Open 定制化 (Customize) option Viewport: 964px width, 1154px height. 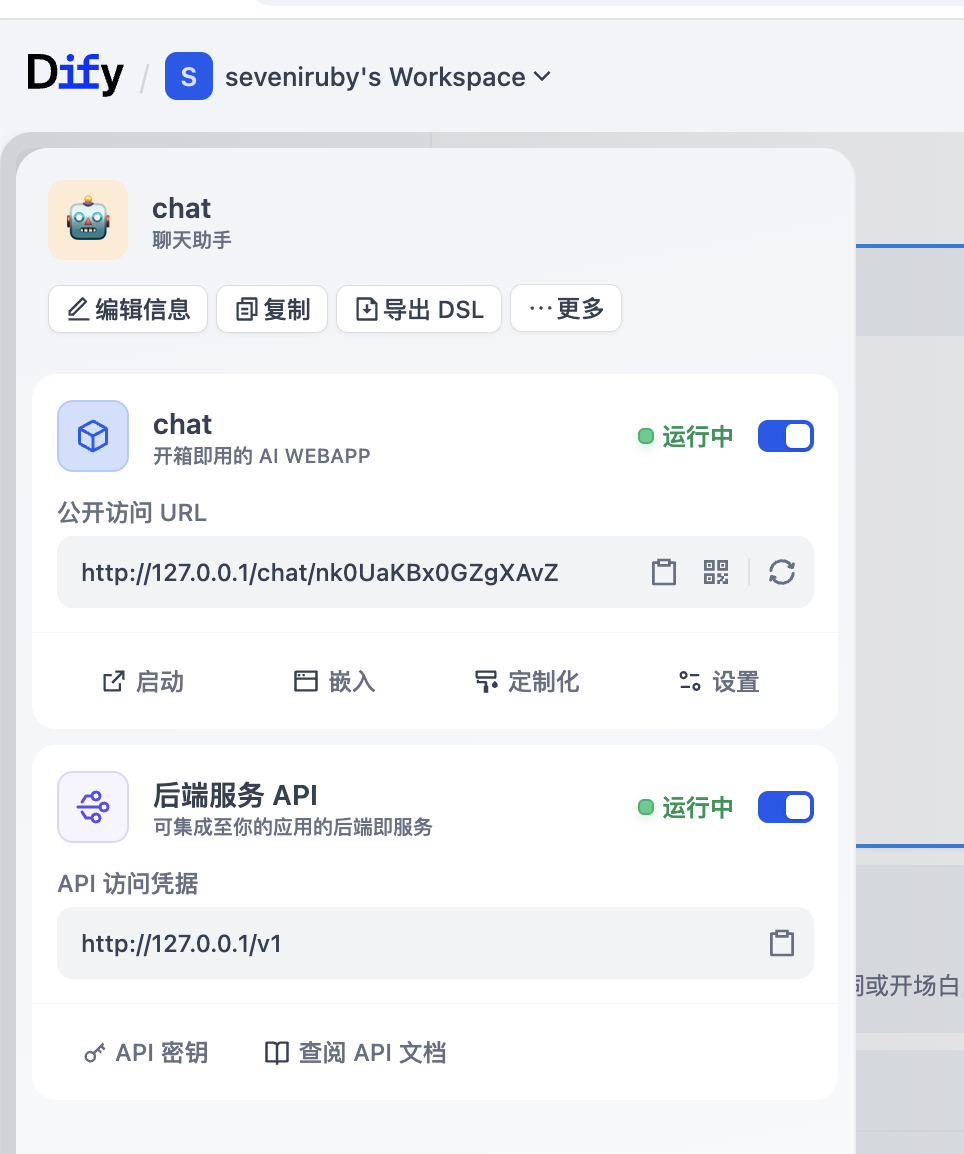coord(527,682)
